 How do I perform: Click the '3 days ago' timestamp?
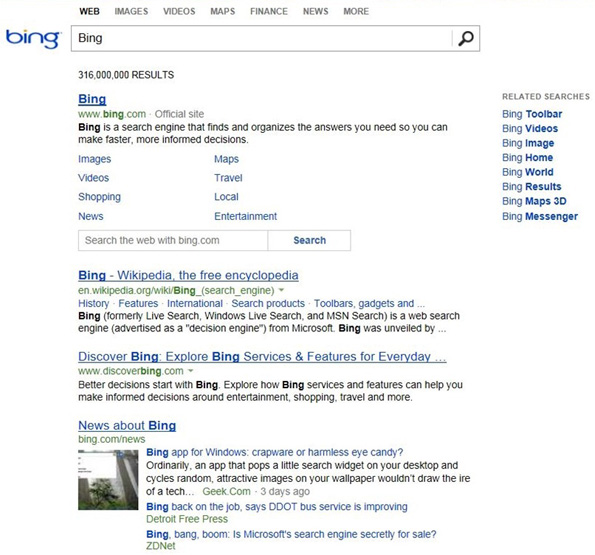coord(285,491)
